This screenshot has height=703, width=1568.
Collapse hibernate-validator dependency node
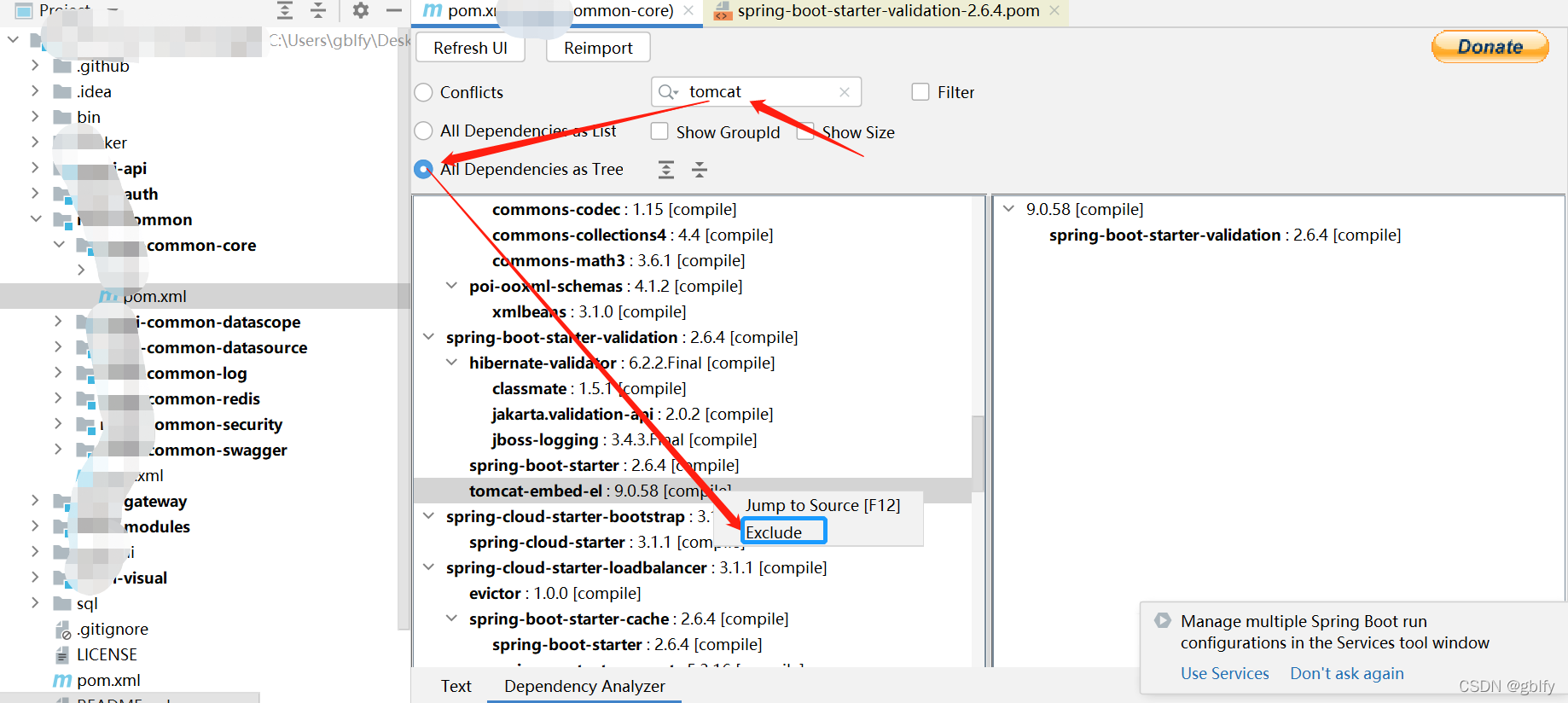(x=451, y=363)
